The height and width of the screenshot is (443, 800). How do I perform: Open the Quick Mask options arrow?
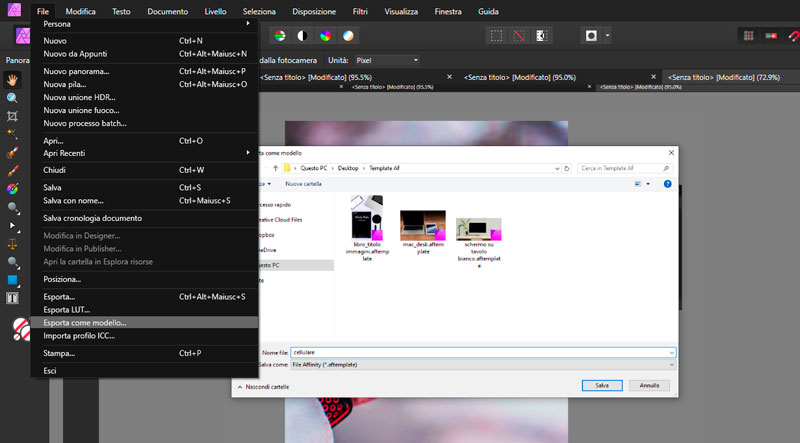(607, 36)
